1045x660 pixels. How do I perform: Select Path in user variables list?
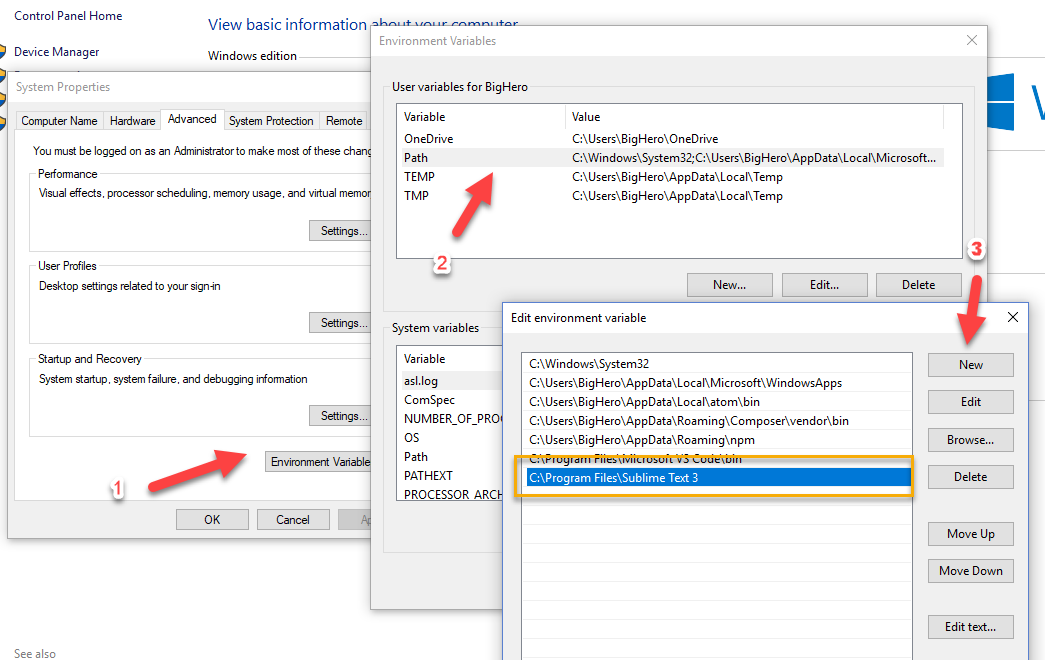[x=416, y=158]
